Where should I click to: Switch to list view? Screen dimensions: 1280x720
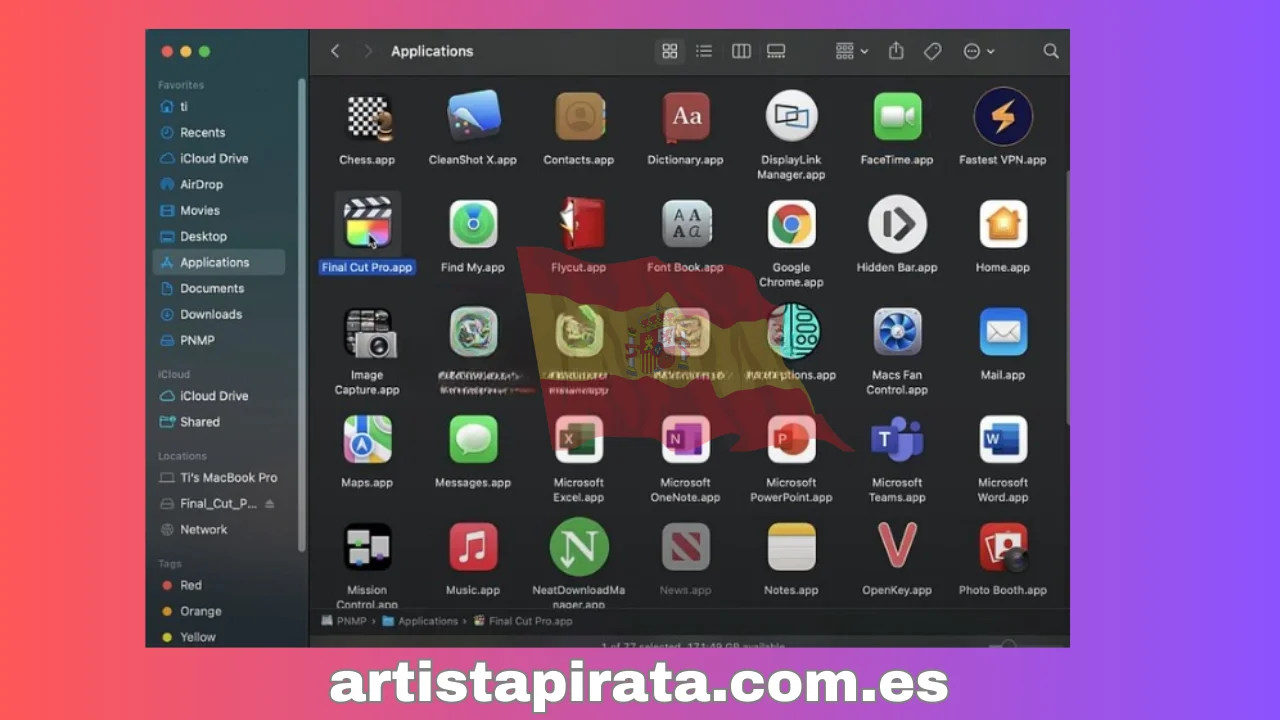point(704,51)
